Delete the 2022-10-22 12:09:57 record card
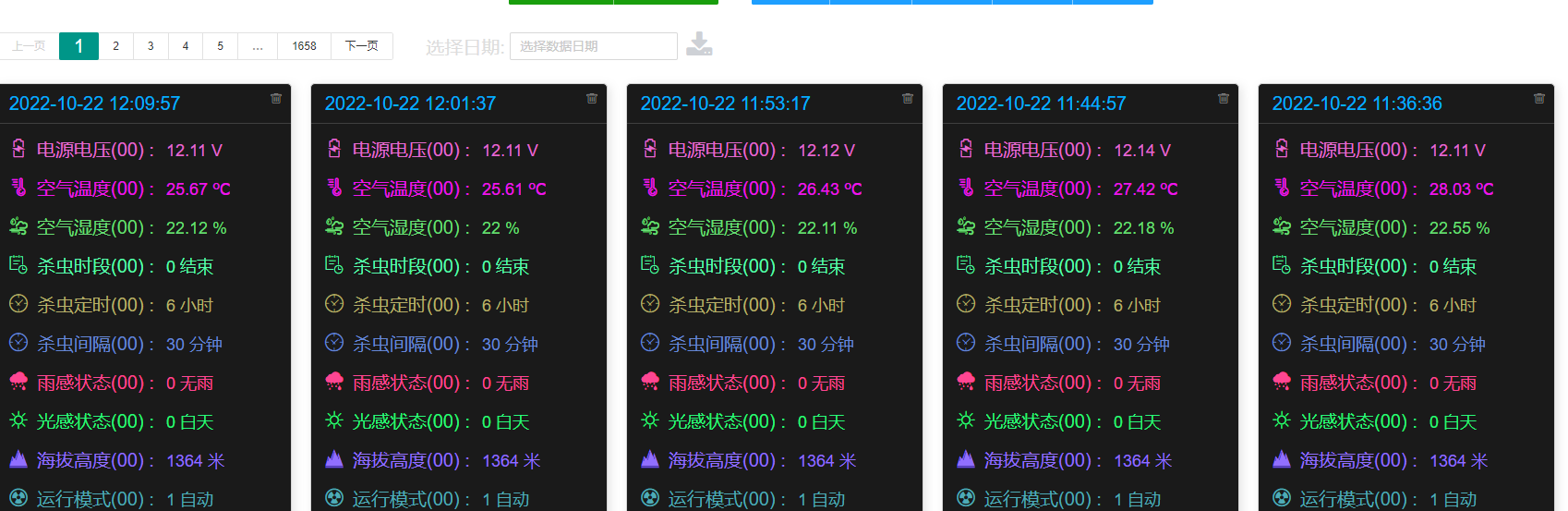Viewport: 1568px width, 511px height. 276,98
